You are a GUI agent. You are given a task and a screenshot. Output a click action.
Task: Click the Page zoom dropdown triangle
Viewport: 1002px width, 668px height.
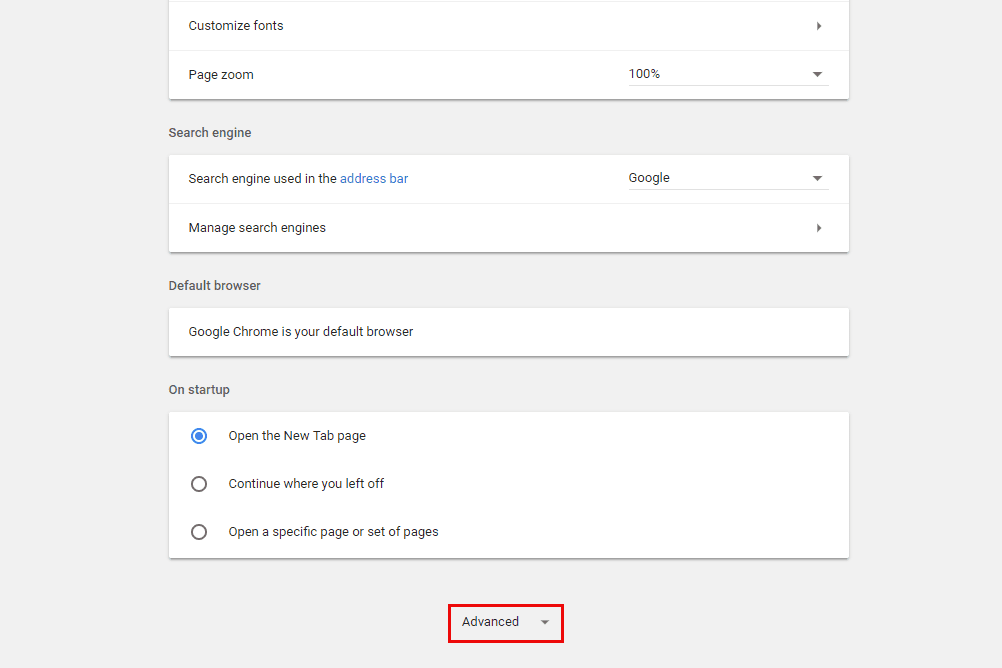point(817,75)
